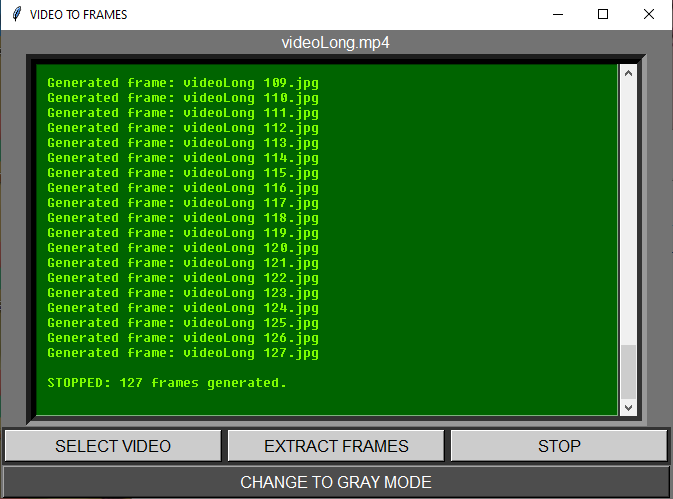Click the log scrollbar down arrow
This screenshot has height=499, width=673.
(x=628, y=407)
